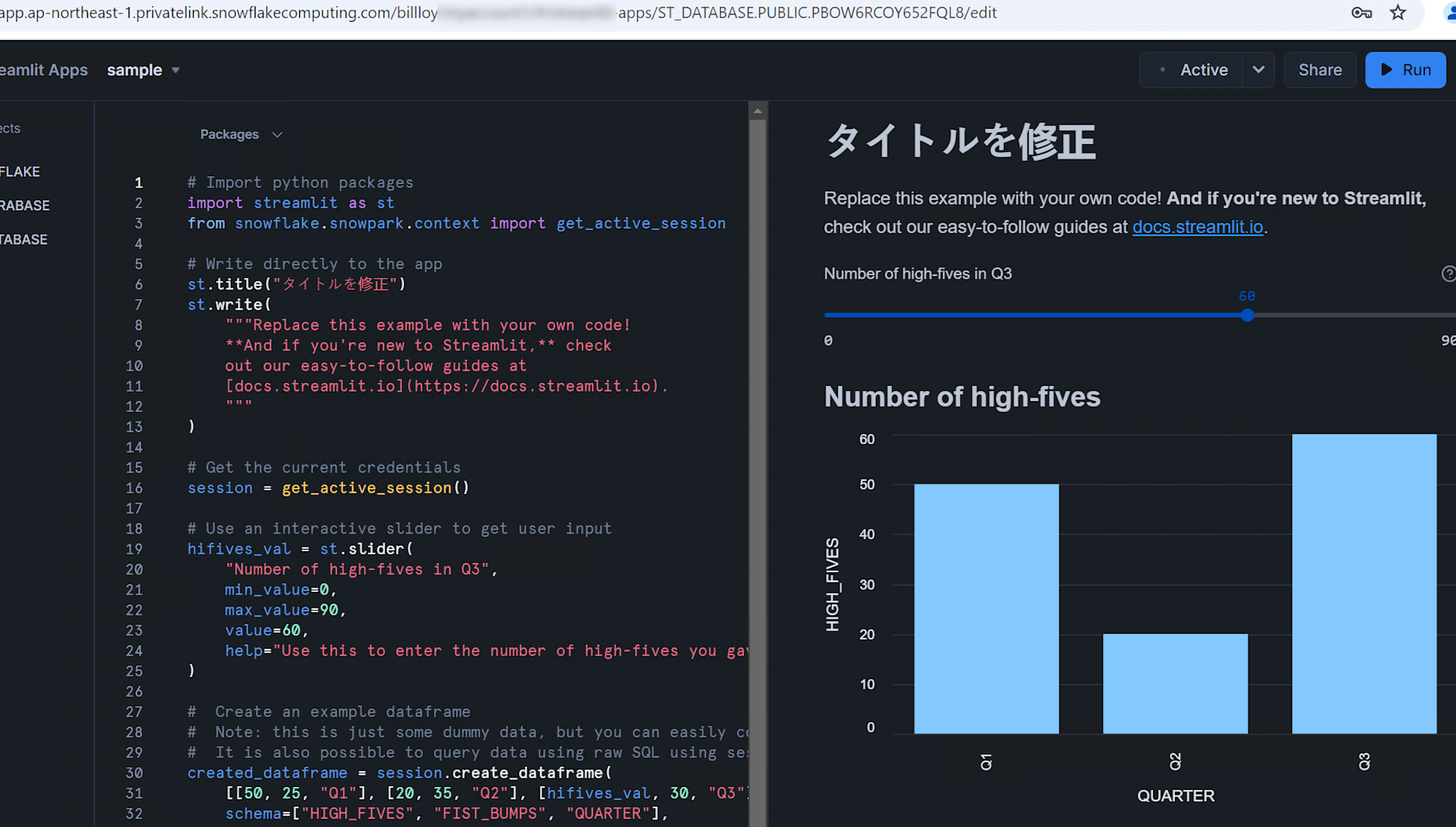Viewport: 1456px width, 827px height.
Task: Expand the dropdown arrow next to Active
Action: coord(1259,70)
